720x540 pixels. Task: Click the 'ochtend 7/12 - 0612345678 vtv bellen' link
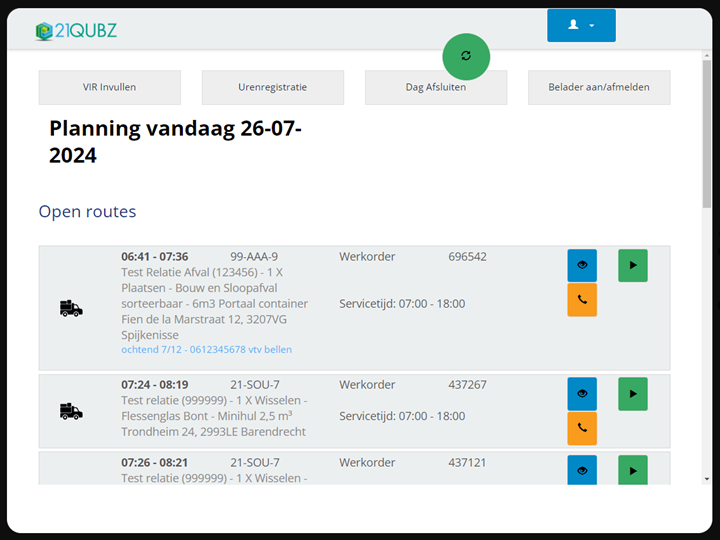click(206, 349)
